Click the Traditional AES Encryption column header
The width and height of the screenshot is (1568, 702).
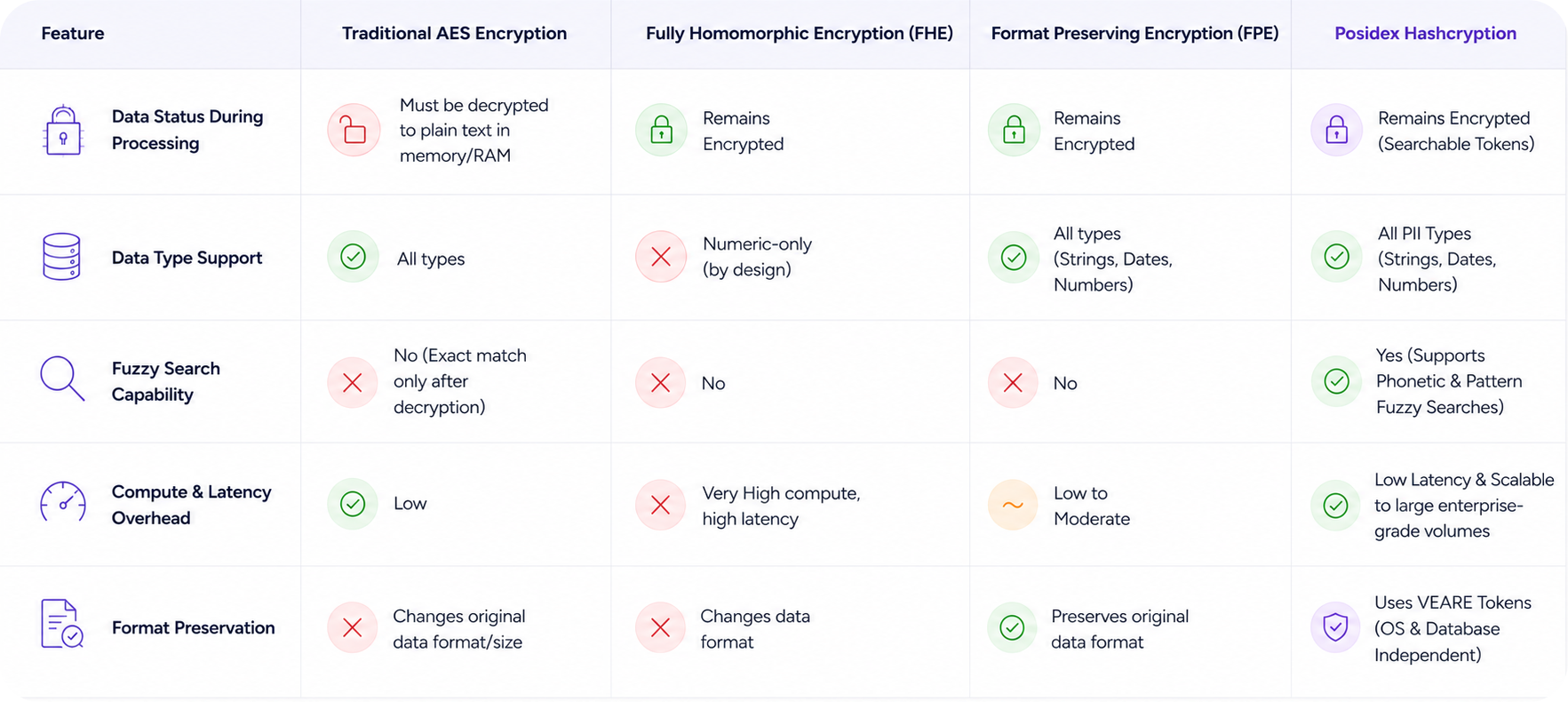pos(454,33)
